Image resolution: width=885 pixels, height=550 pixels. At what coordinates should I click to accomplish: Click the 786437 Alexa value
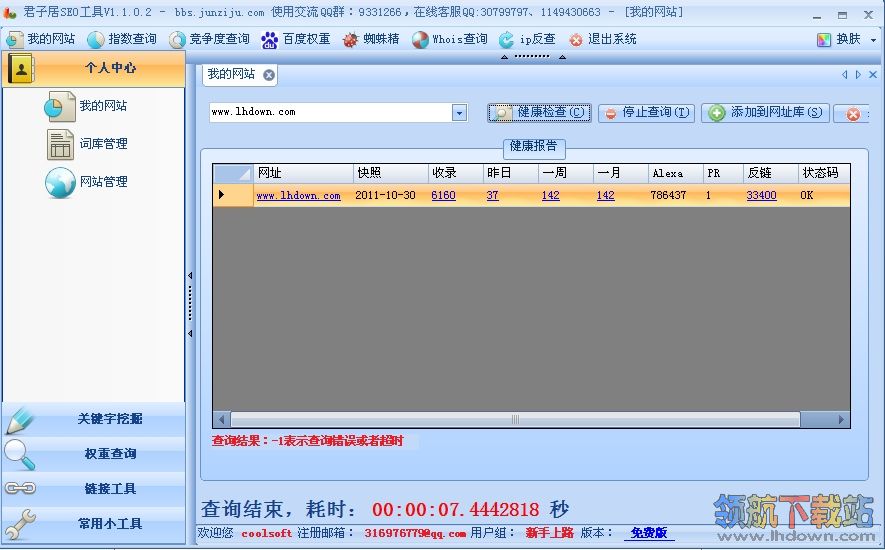point(668,195)
